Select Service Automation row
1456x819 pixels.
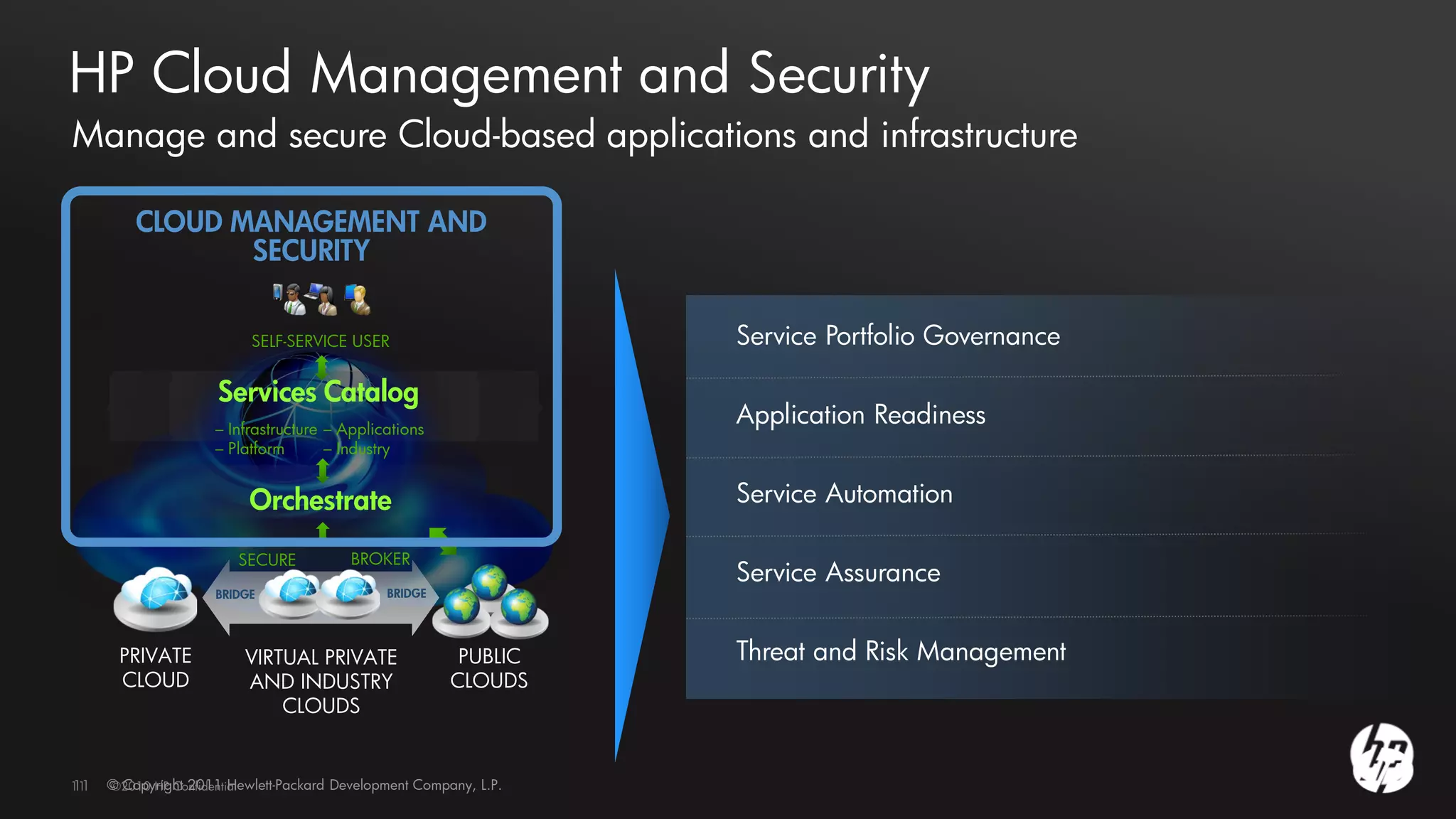[x=844, y=493]
